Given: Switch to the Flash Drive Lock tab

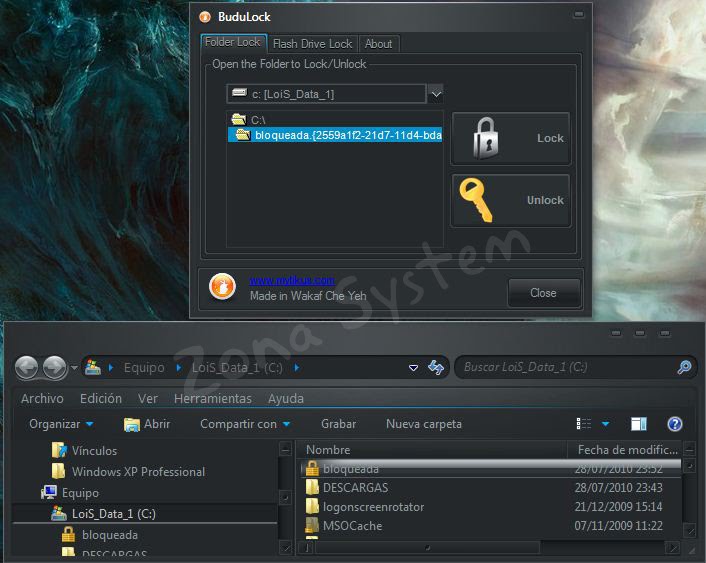Looking at the screenshot, I should tap(312, 44).
